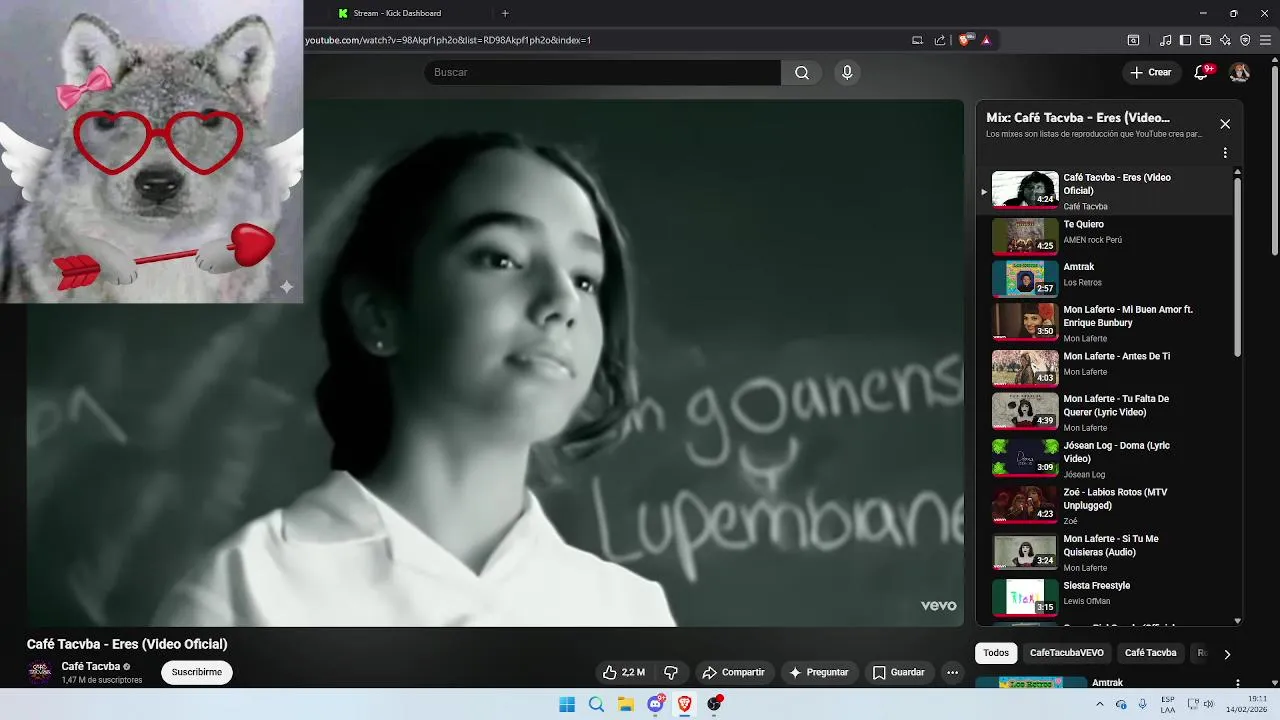1280x720 pixels.
Task: Click the sparkle icon on wolf overlay
Action: click(286, 287)
